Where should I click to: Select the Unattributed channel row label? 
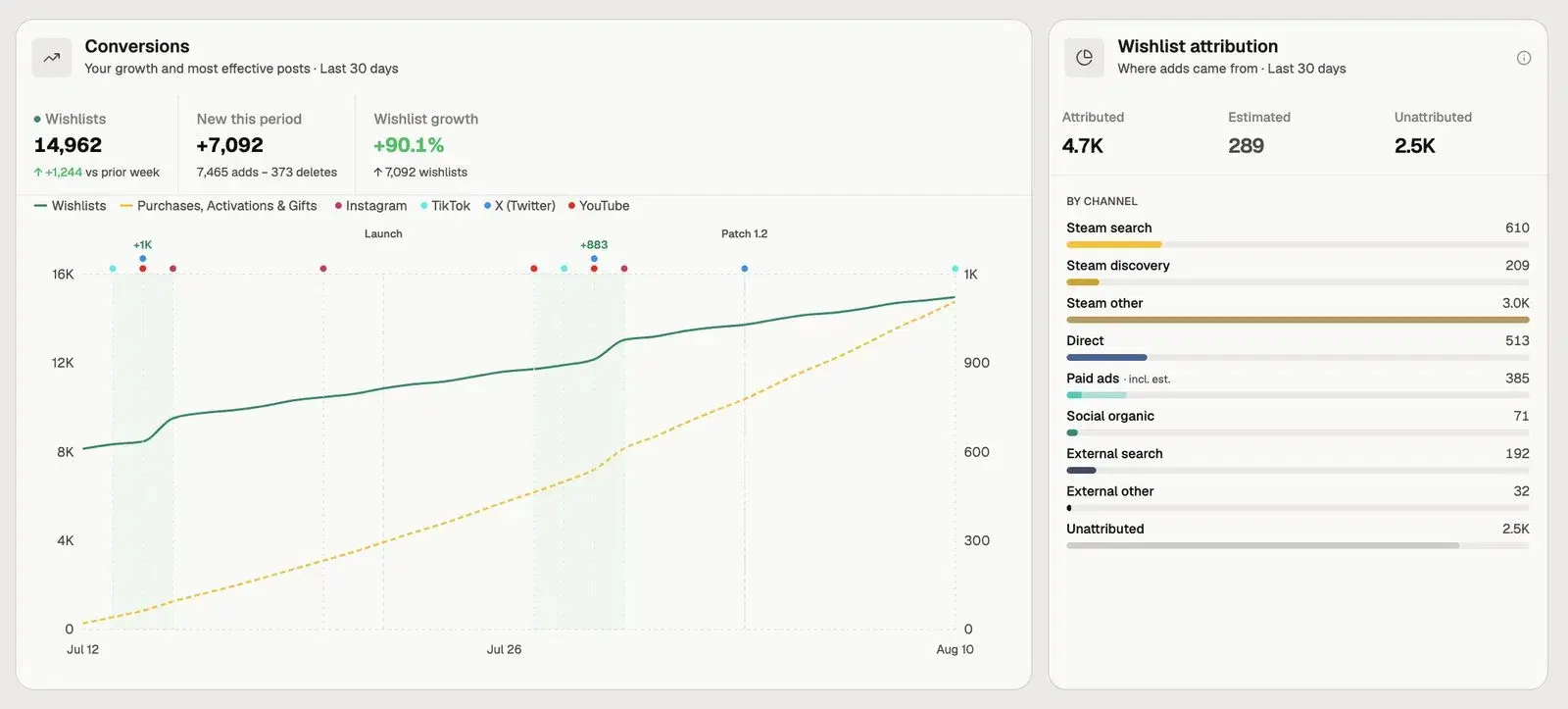(1105, 529)
